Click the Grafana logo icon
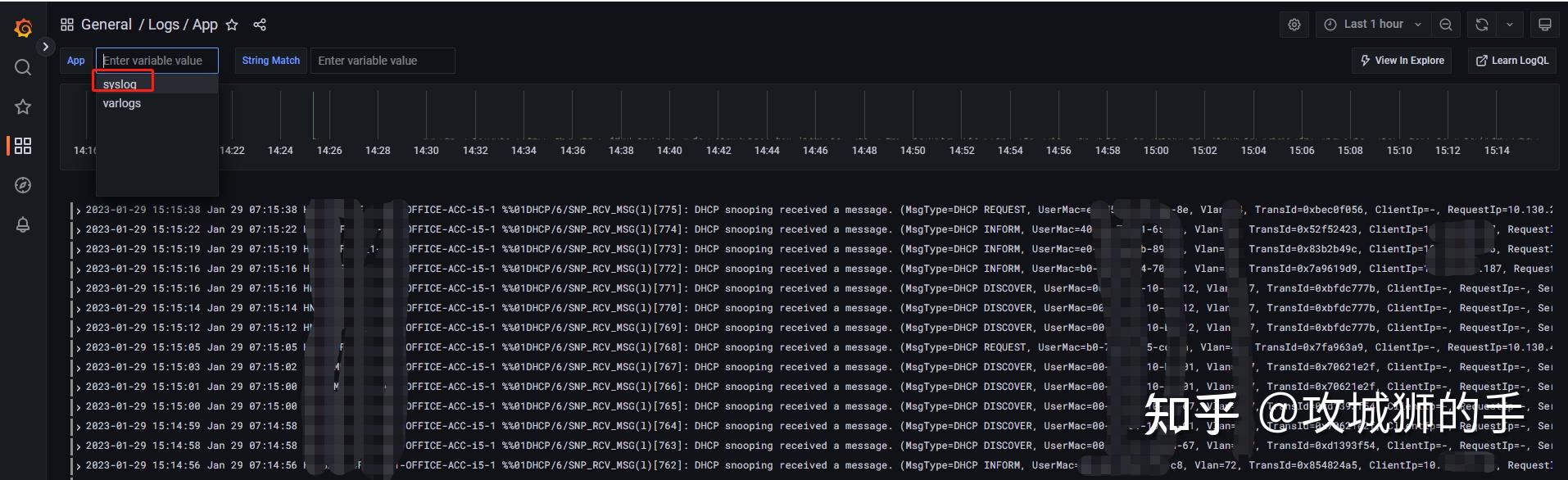The height and width of the screenshot is (480, 1568). [23, 29]
